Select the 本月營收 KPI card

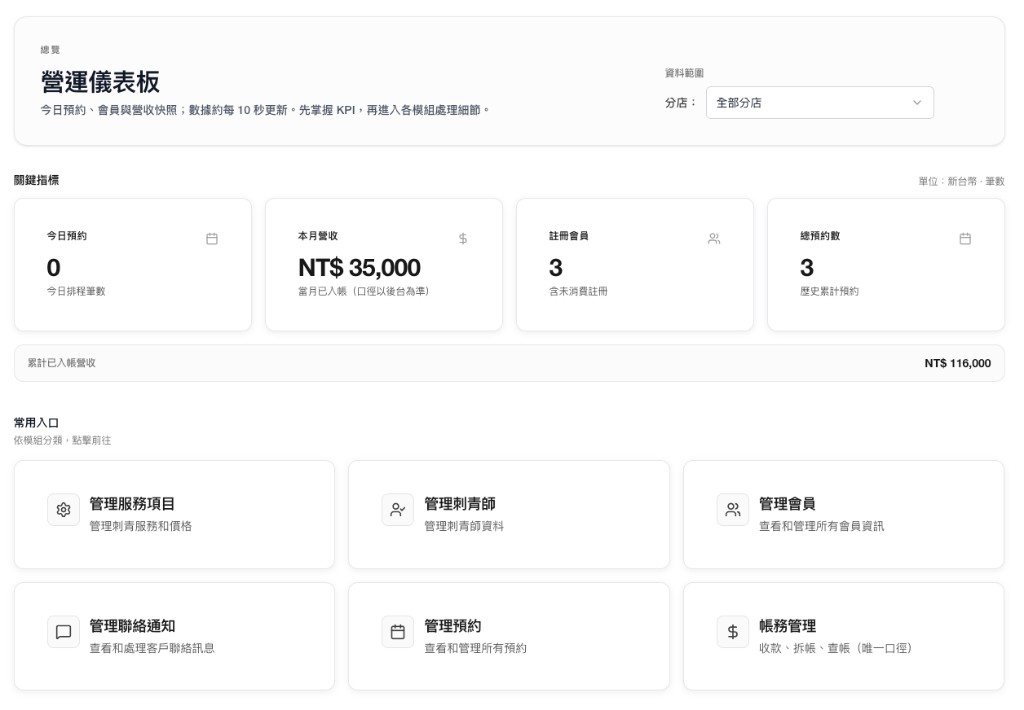pos(384,264)
